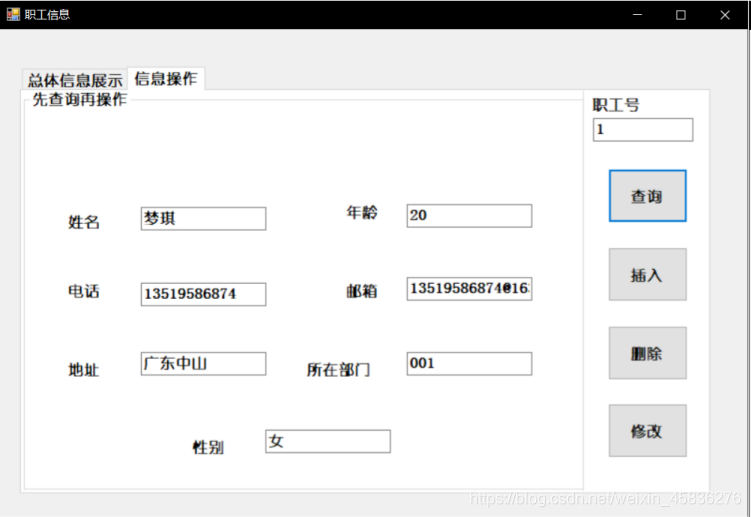Click the 性别 label
This screenshot has width=751, height=517.
point(208,448)
